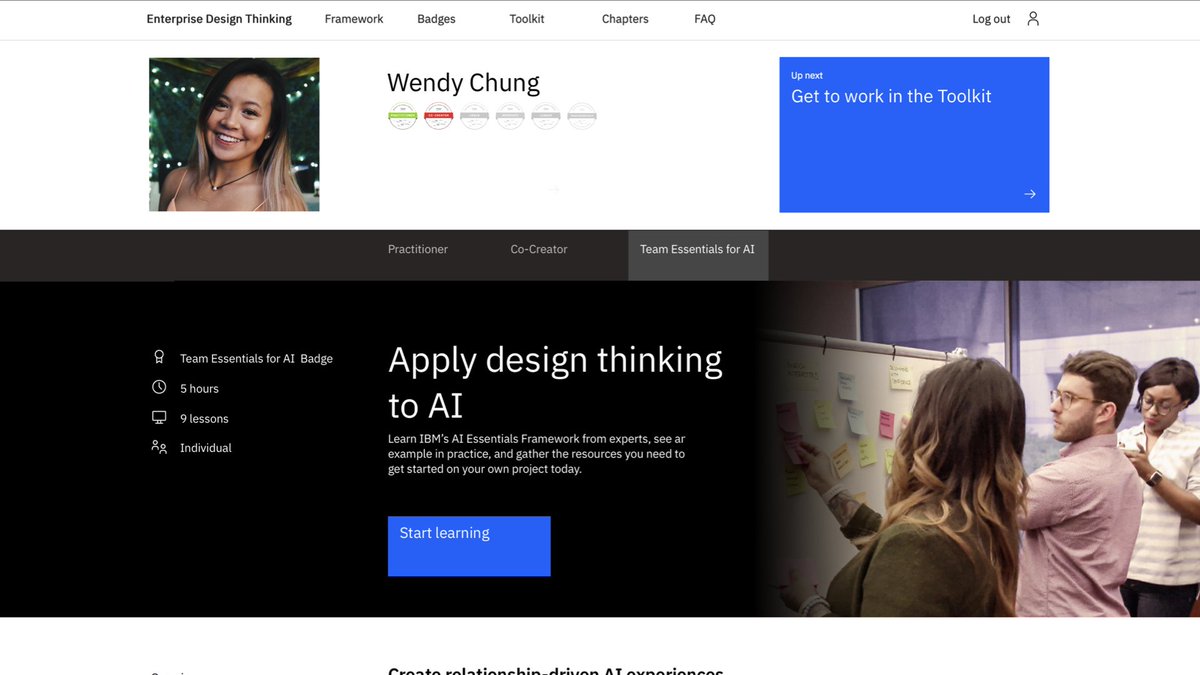Click the 9 lessons text

pyautogui.click(x=204, y=418)
